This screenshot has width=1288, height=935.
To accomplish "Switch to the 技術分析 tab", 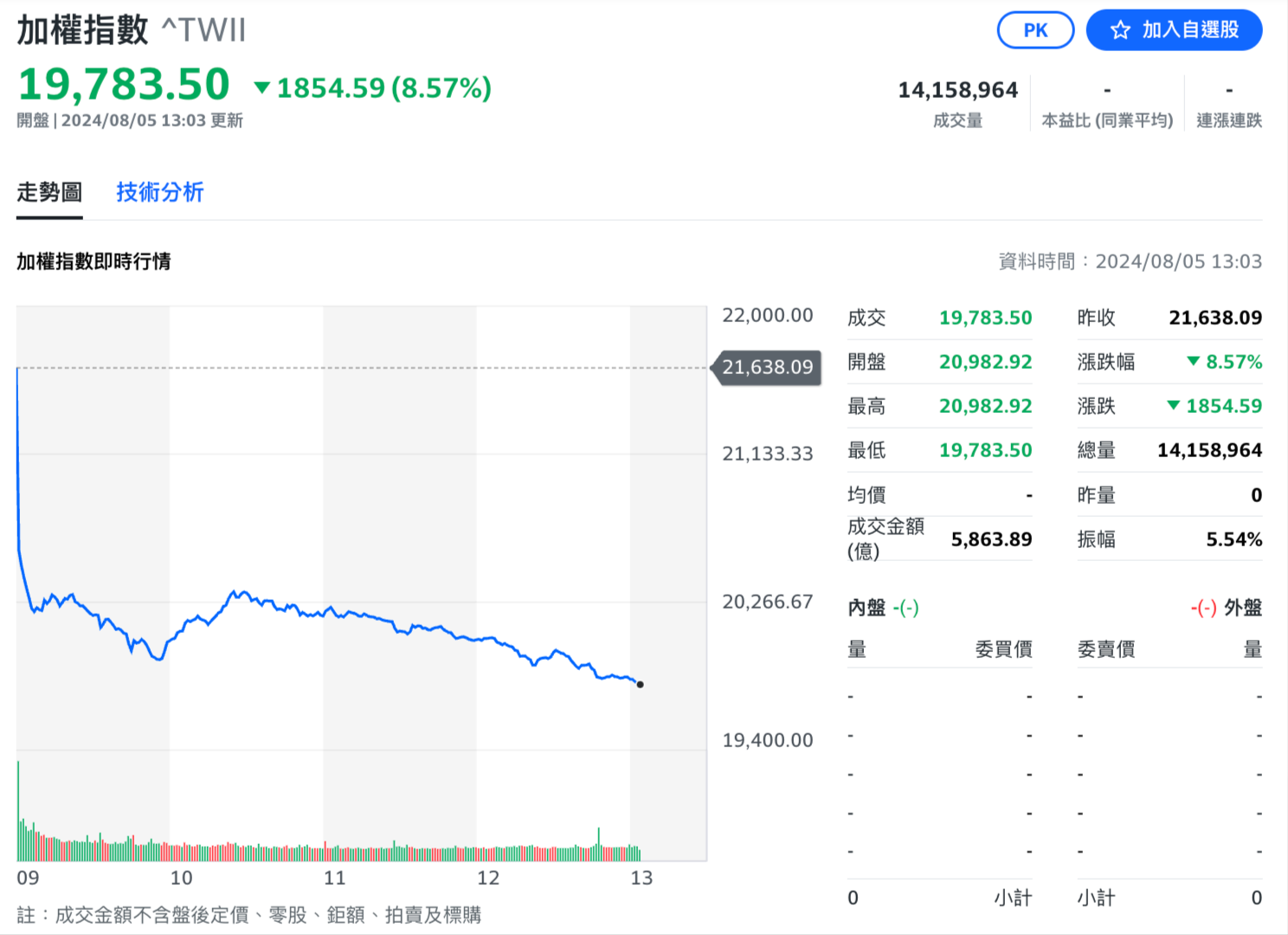I will 159,192.
